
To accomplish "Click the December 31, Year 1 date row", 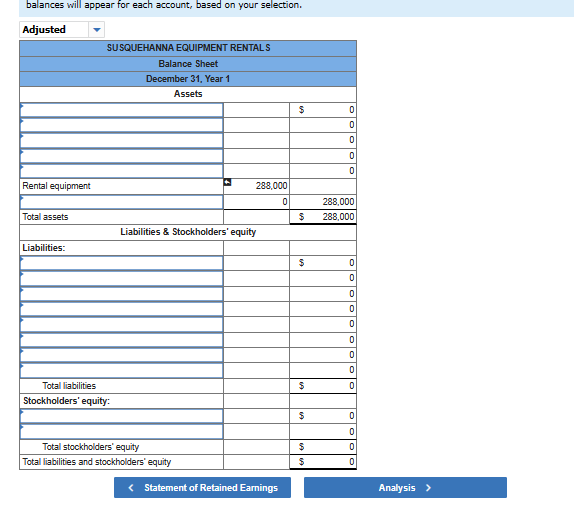I will coord(188,79).
